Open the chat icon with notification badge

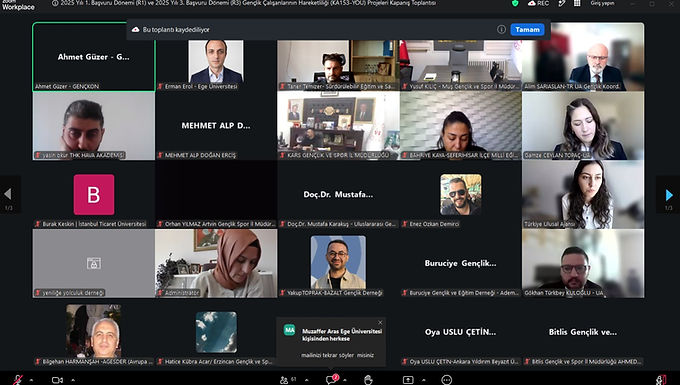[x=331, y=379]
